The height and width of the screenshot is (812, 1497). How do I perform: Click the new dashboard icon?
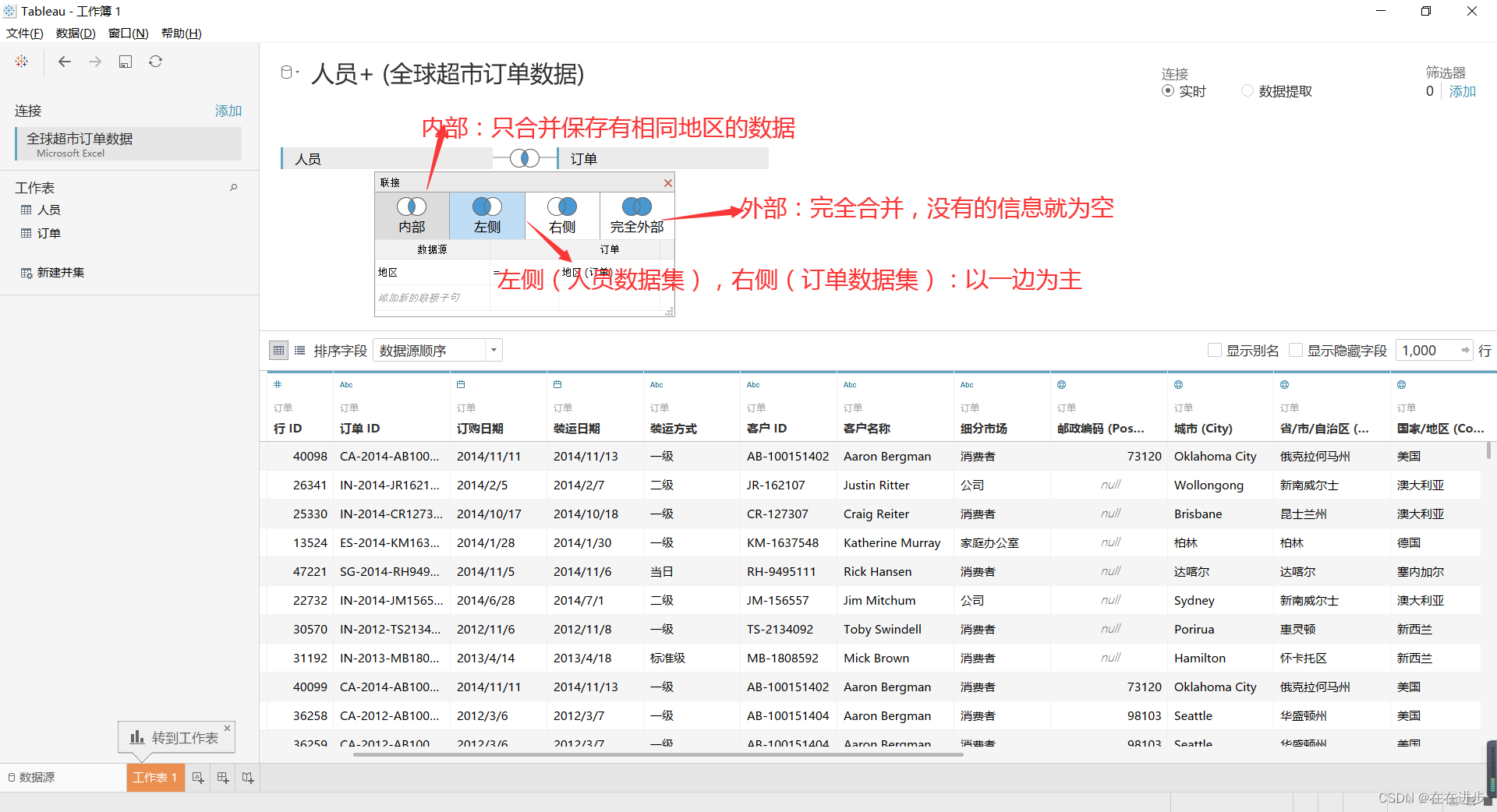(223, 778)
